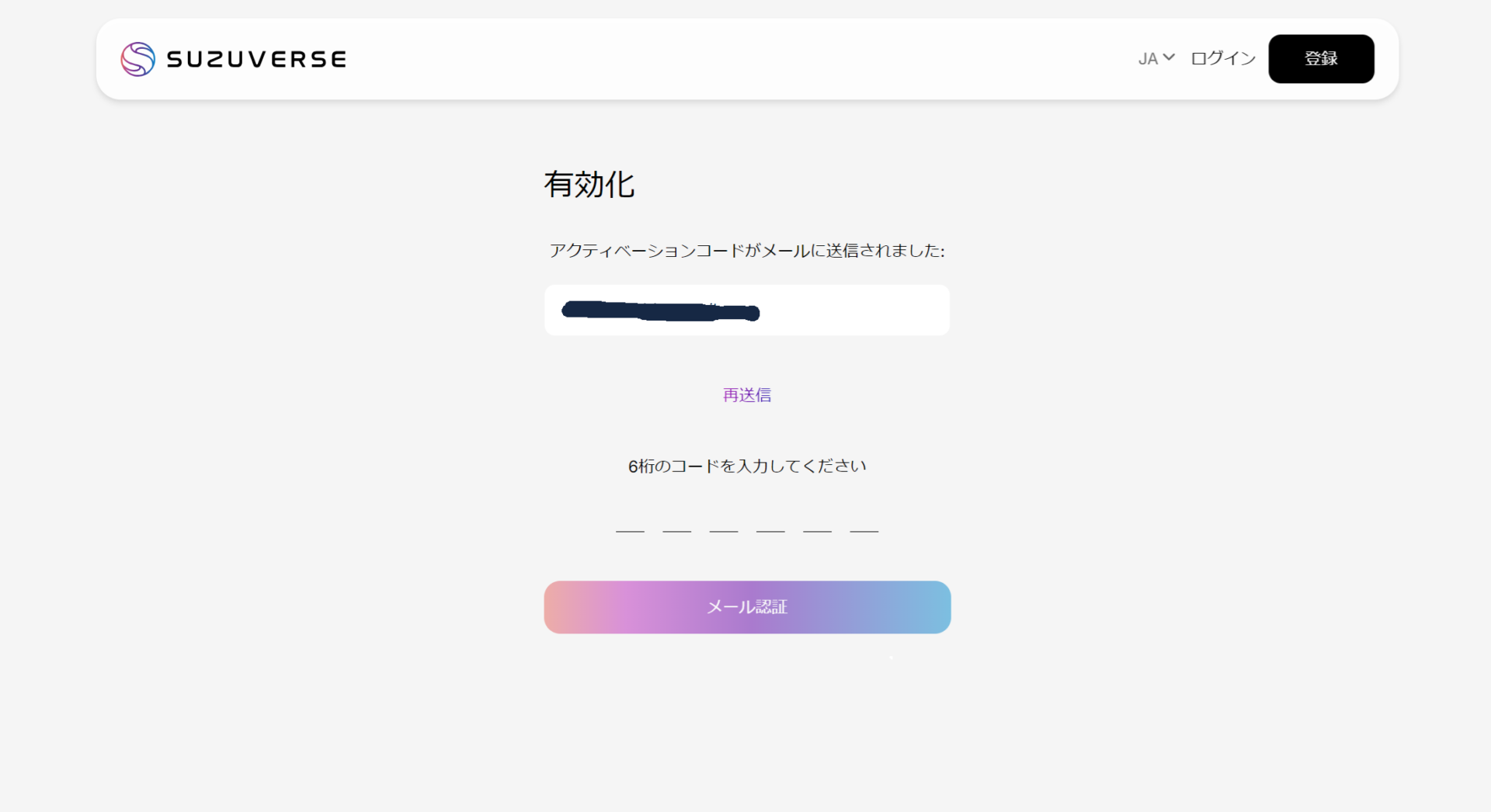
Task: Select JA from the language selector
Action: (x=1148, y=58)
